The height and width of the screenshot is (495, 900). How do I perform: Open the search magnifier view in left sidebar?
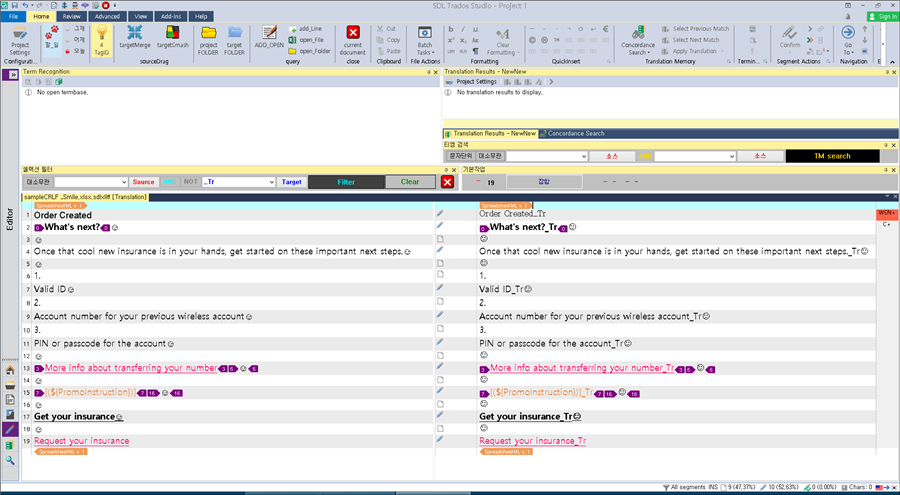[x=10, y=460]
